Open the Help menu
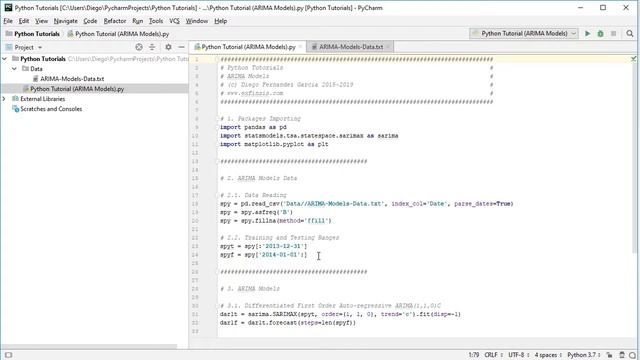Screen dimensions: 640x360 pyautogui.click(x=220, y=21)
